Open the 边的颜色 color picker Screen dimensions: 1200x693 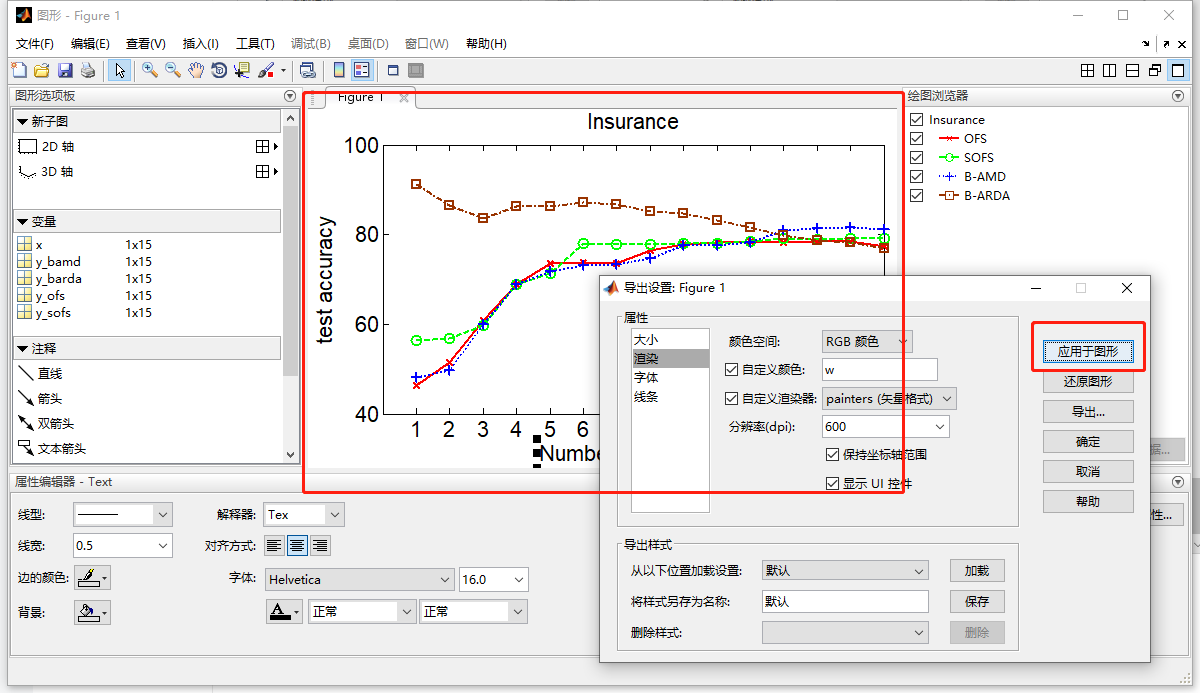(x=92, y=577)
